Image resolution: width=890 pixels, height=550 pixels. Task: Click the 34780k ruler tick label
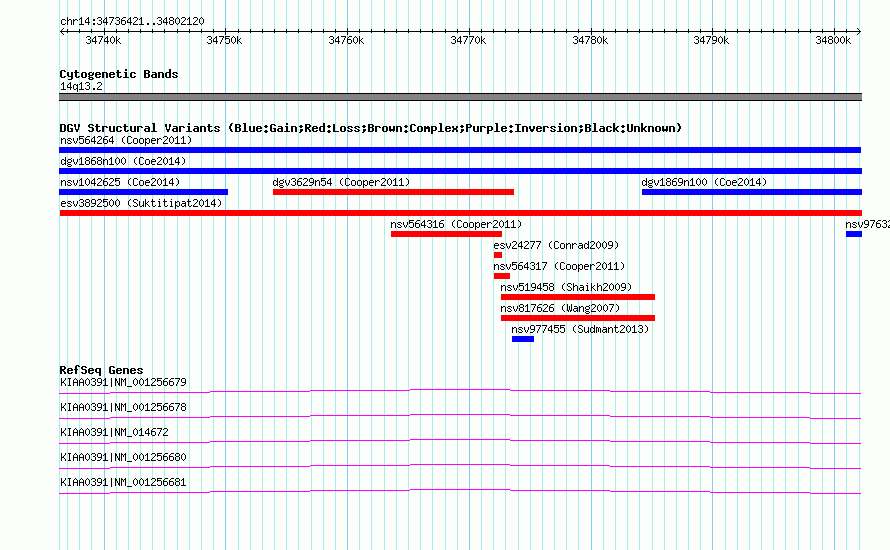(590, 40)
